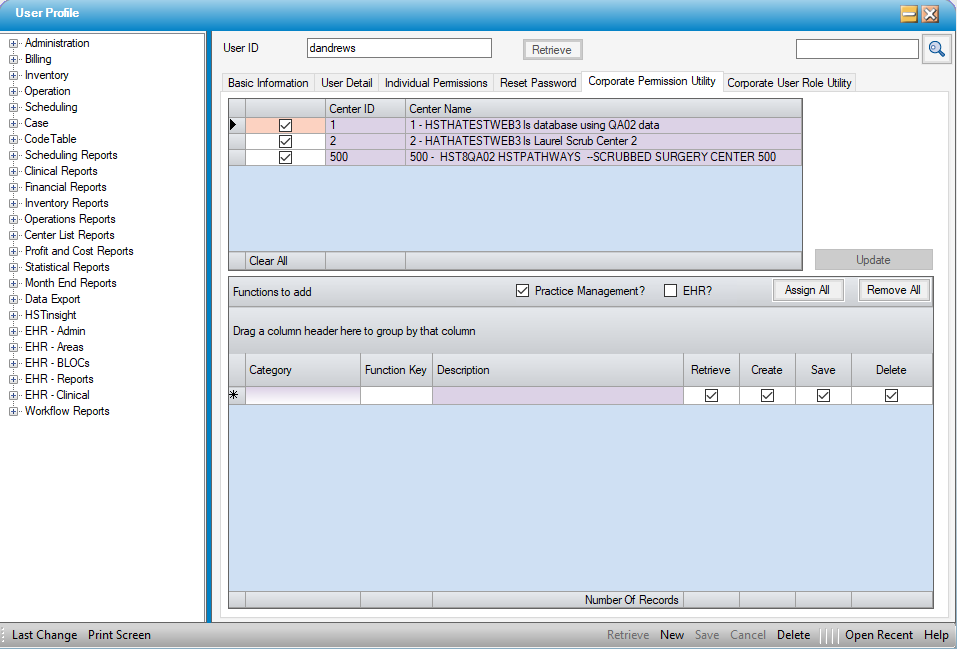
Task: Uncheck the checkbox for Center ID 500
Action: 285,158
